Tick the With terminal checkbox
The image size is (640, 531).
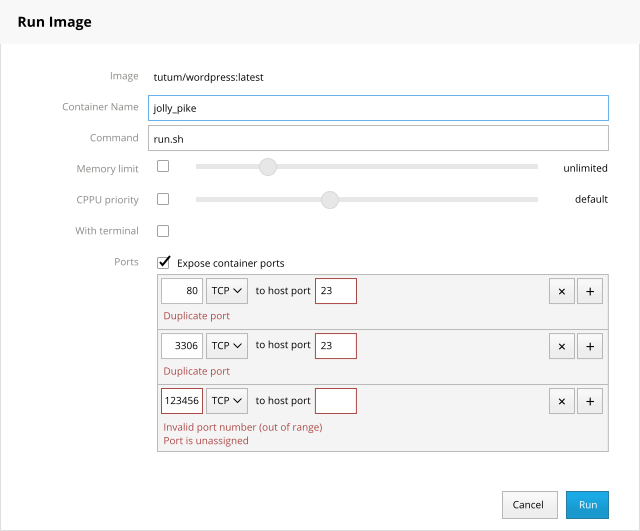[x=163, y=230]
